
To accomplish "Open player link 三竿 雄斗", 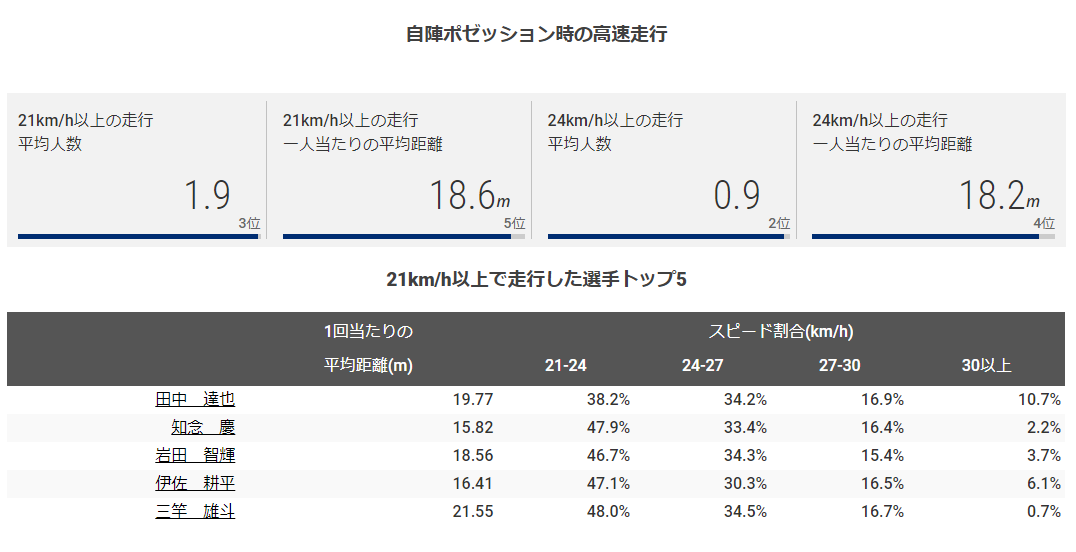I will (195, 511).
